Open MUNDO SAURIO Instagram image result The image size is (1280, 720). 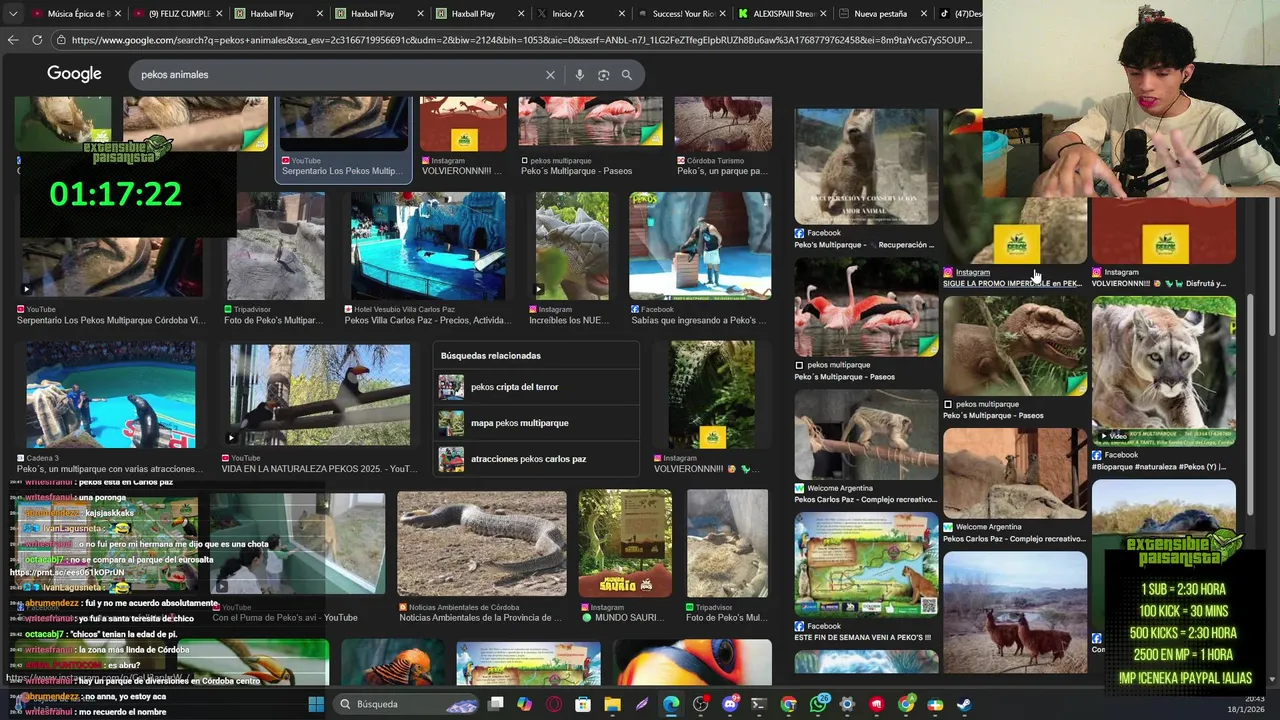click(x=624, y=543)
